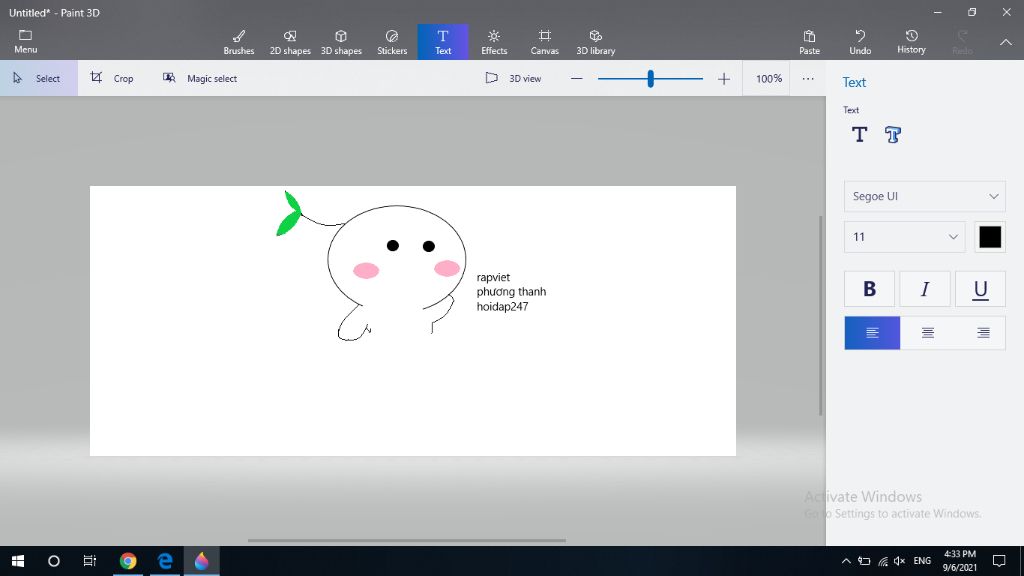Show hidden system tray icons
The width and height of the screenshot is (1024, 576).
846,561
